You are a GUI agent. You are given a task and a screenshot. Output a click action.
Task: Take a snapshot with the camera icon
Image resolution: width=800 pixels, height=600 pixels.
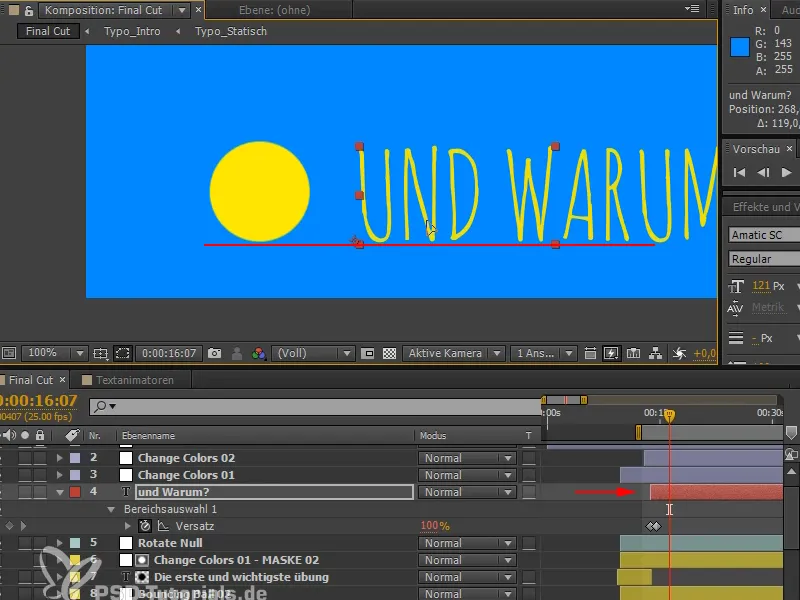(215, 353)
